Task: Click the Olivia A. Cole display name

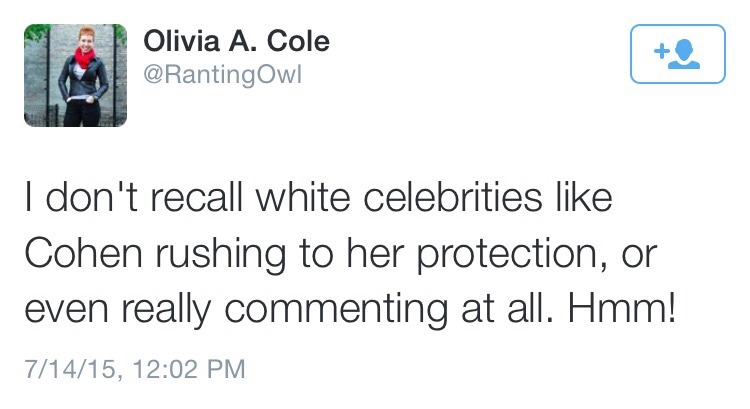Action: point(236,42)
